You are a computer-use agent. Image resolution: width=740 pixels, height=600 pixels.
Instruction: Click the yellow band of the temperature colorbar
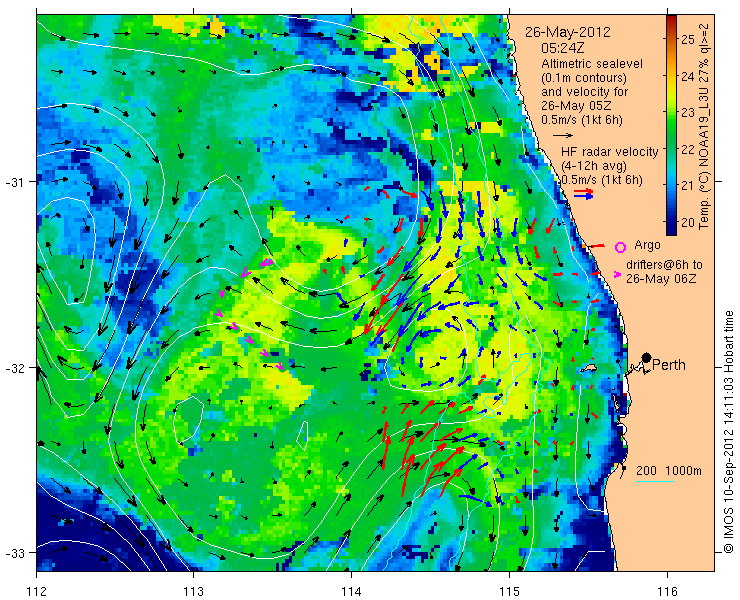[671, 90]
